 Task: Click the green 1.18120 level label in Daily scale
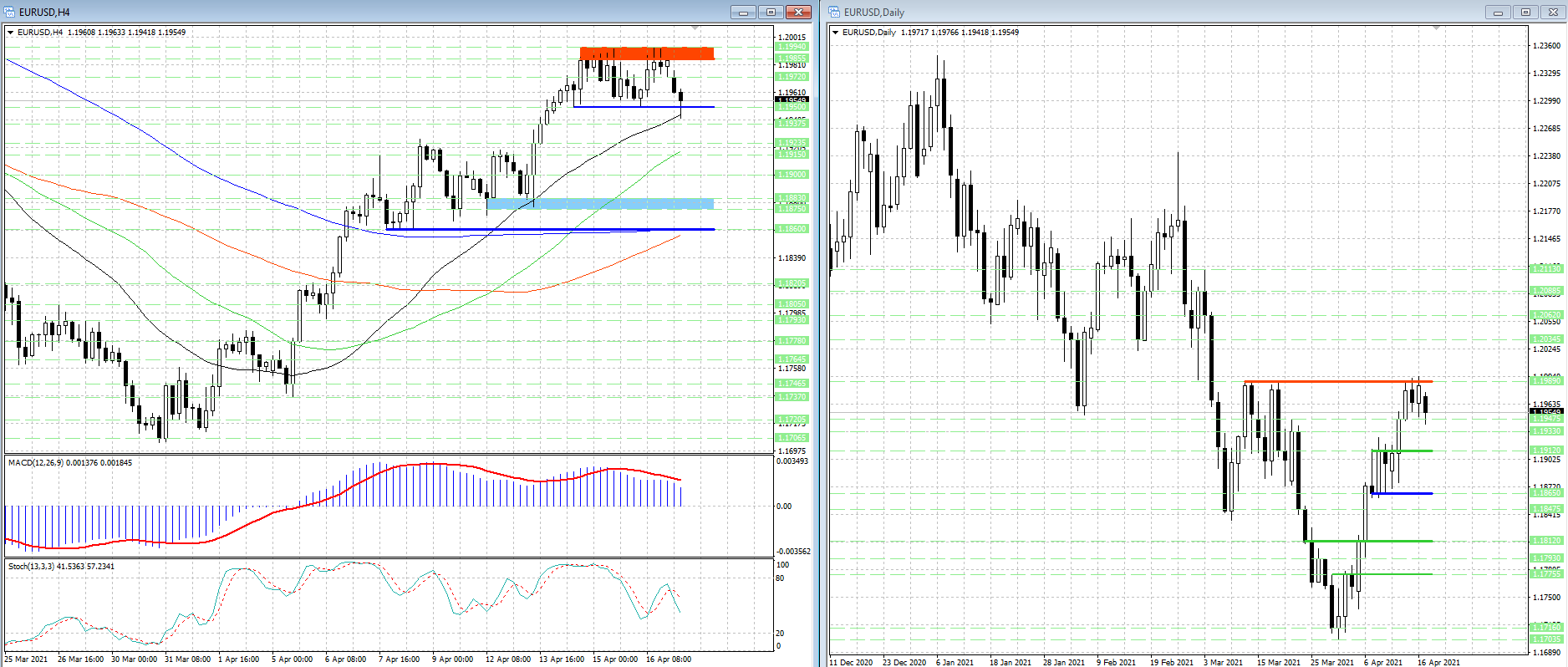coord(1547,541)
